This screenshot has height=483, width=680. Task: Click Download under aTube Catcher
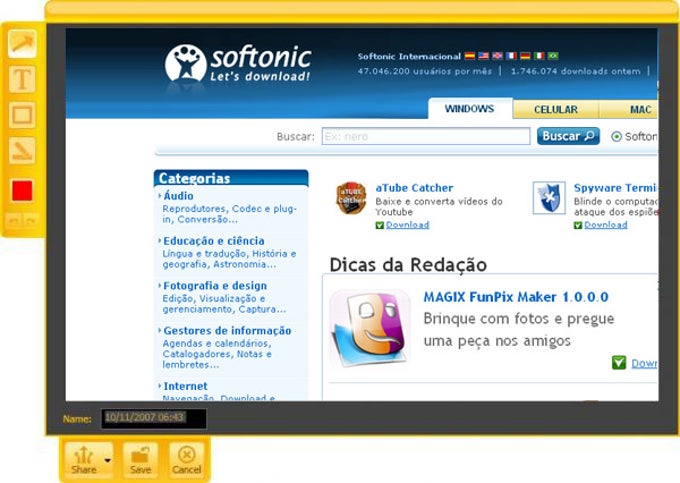pyautogui.click(x=407, y=225)
